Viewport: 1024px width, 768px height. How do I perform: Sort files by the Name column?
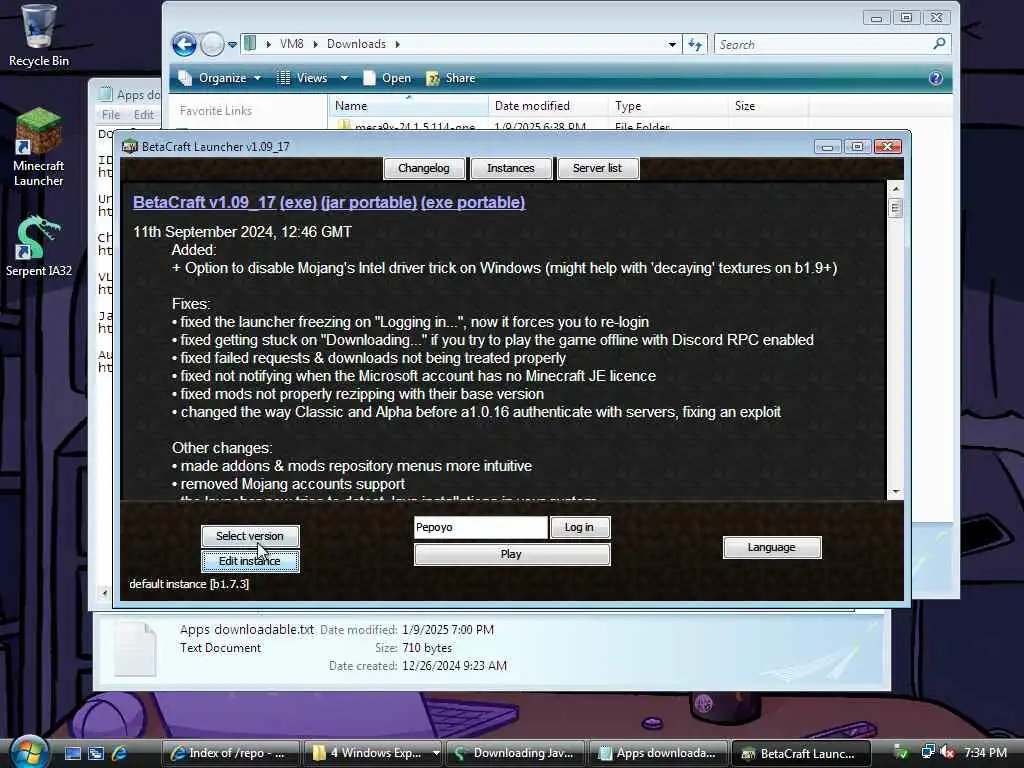(408, 106)
